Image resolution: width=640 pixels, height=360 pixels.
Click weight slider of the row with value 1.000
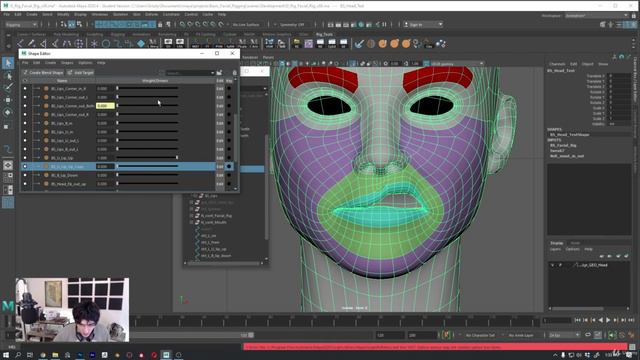click(x=147, y=158)
